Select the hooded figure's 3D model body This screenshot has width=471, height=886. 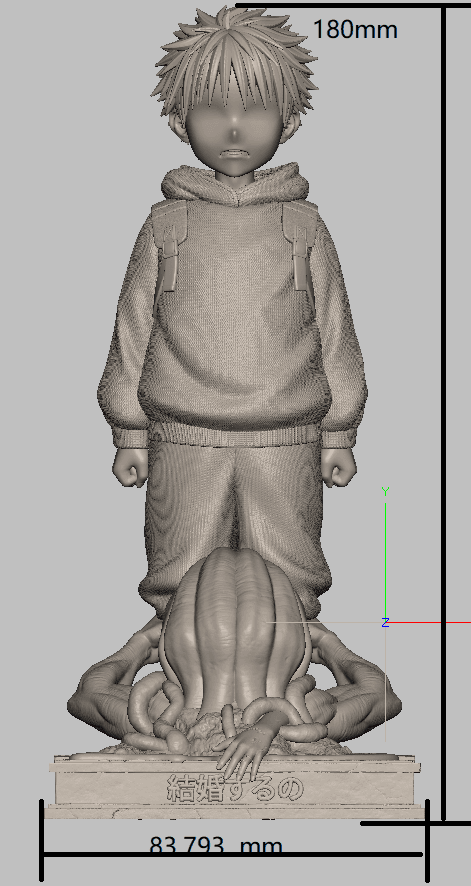click(x=234, y=316)
